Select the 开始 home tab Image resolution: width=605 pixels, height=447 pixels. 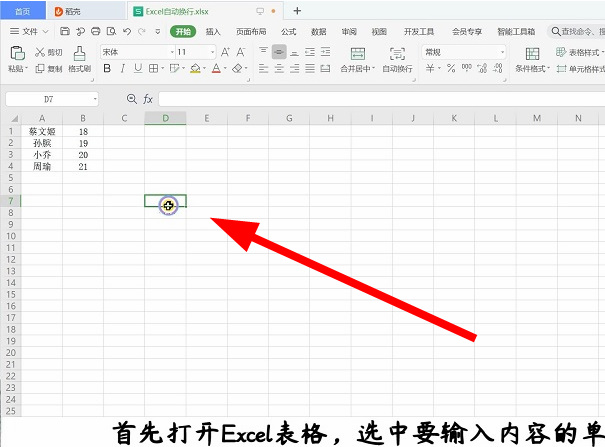pyautogui.click(x=183, y=32)
